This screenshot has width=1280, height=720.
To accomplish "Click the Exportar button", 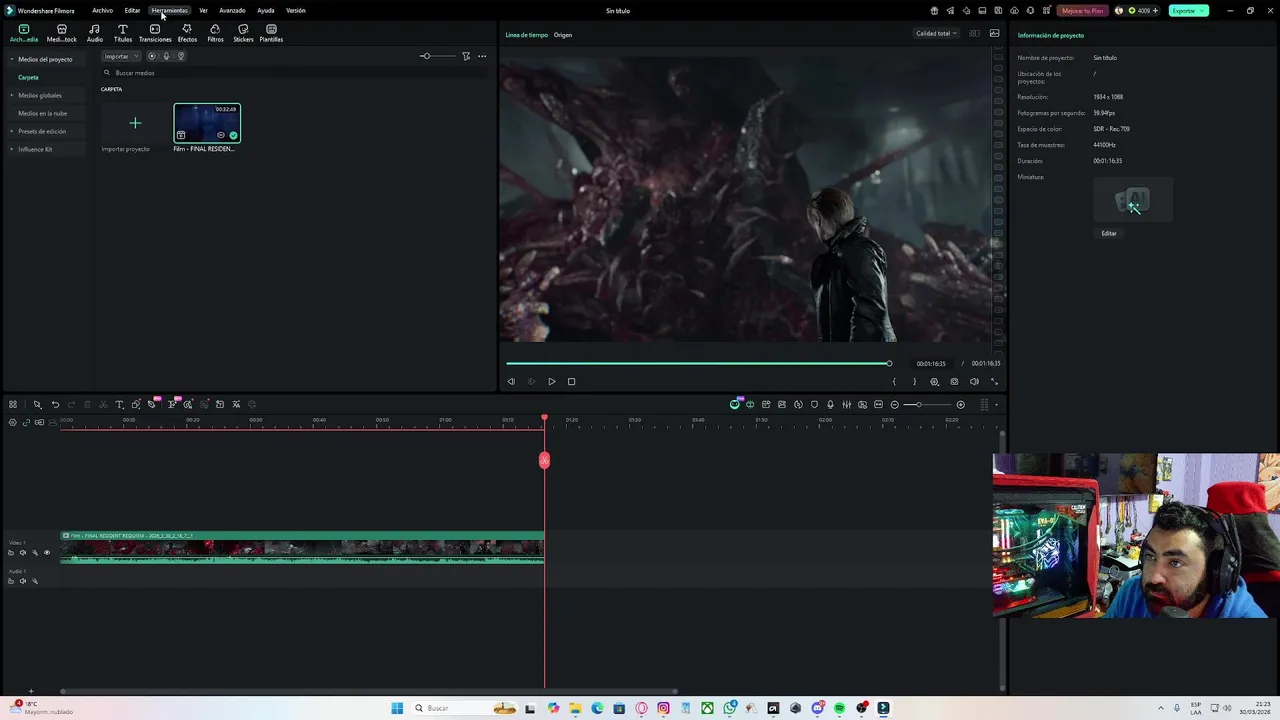I will tap(1188, 10).
